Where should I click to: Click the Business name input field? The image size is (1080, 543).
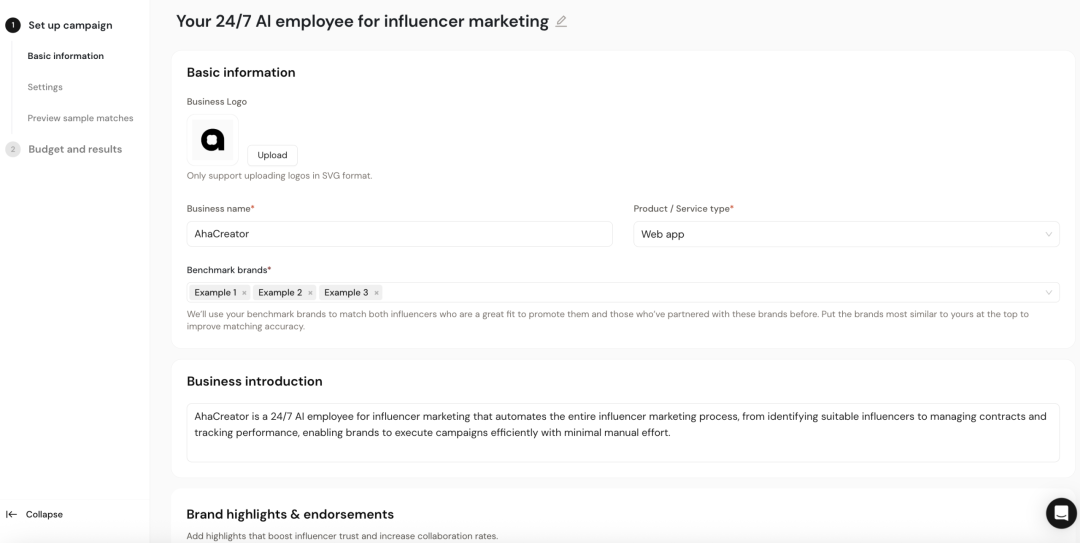click(x=399, y=234)
